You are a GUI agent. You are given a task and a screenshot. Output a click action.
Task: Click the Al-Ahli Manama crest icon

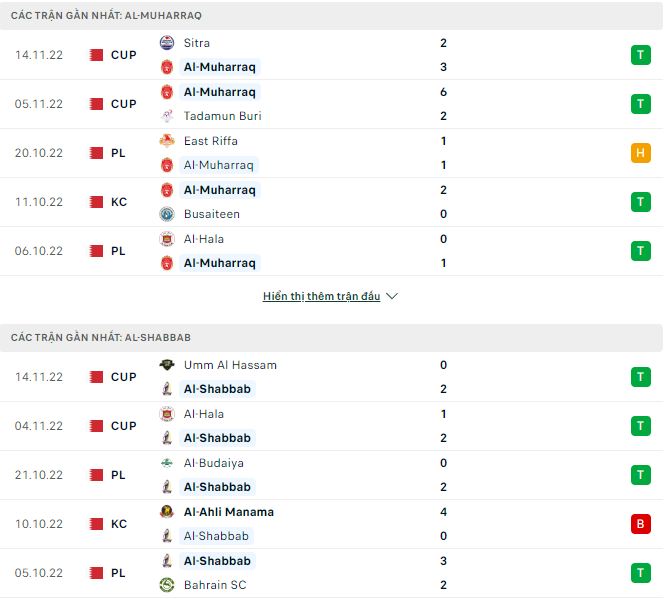[168, 513]
